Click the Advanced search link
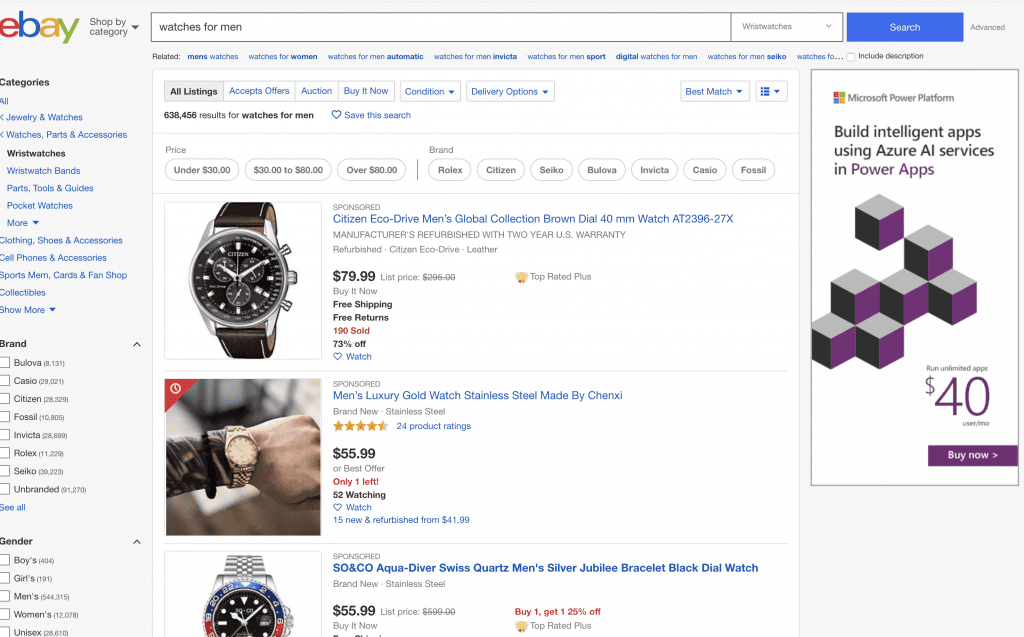Image resolution: width=1024 pixels, height=637 pixels. tap(987, 27)
